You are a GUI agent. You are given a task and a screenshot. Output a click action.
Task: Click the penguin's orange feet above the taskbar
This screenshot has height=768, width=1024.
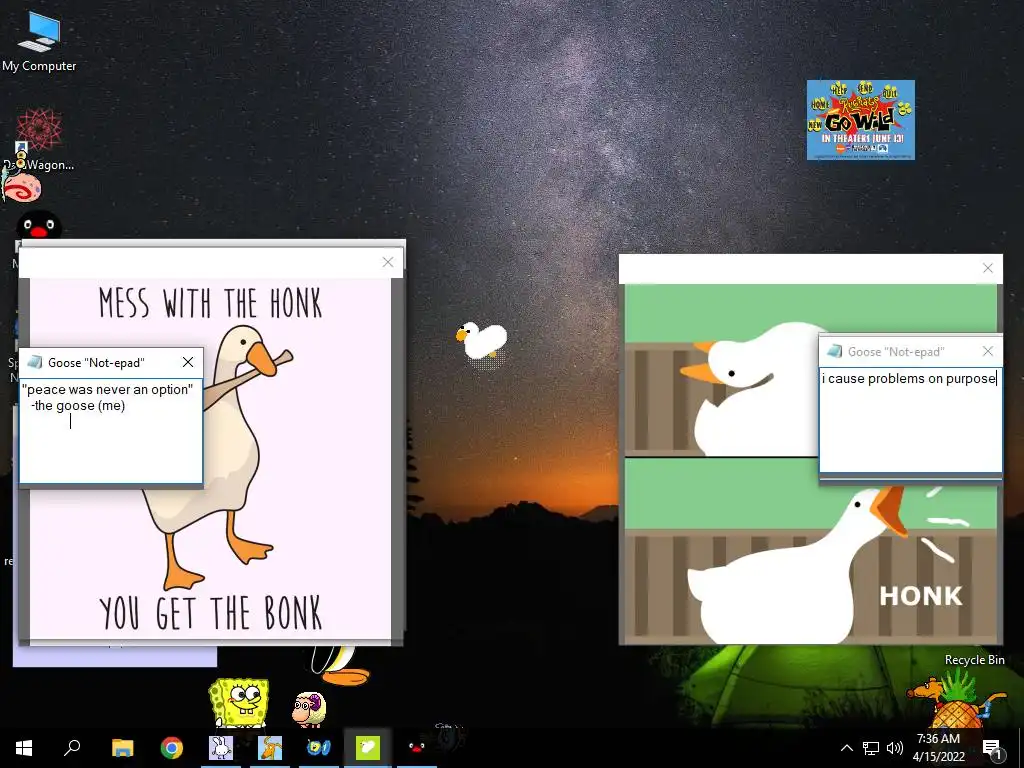345,675
